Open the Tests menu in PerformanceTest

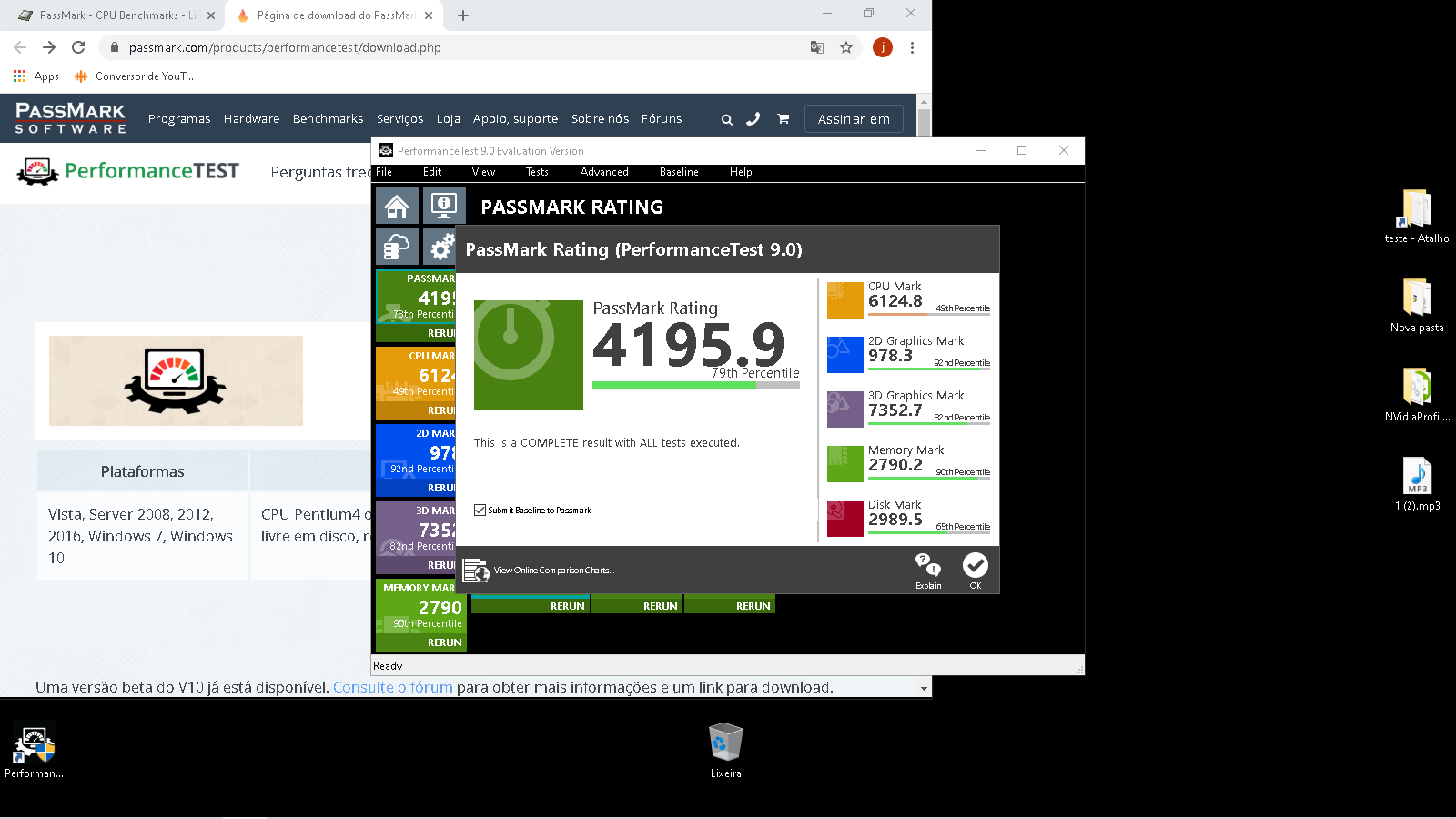pos(537,172)
